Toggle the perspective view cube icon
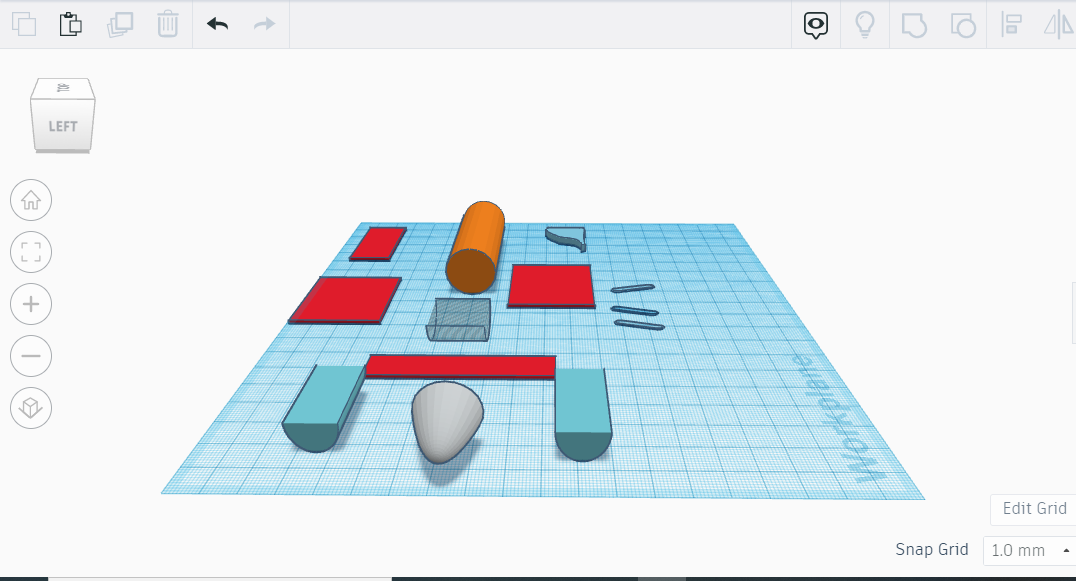The image size is (1076, 581). click(x=30, y=408)
